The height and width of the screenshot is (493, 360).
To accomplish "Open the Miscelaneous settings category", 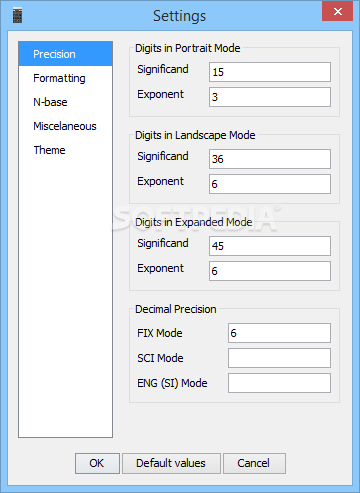I will pos(66,126).
